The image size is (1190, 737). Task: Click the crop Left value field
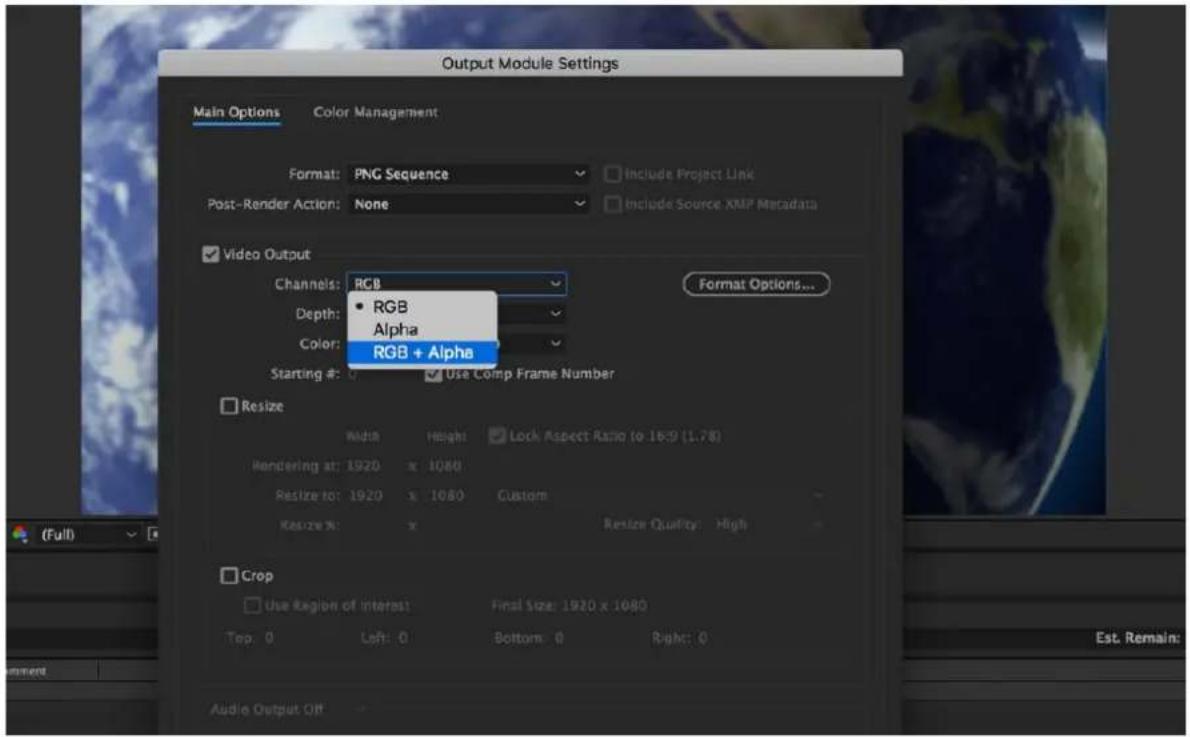pos(403,638)
